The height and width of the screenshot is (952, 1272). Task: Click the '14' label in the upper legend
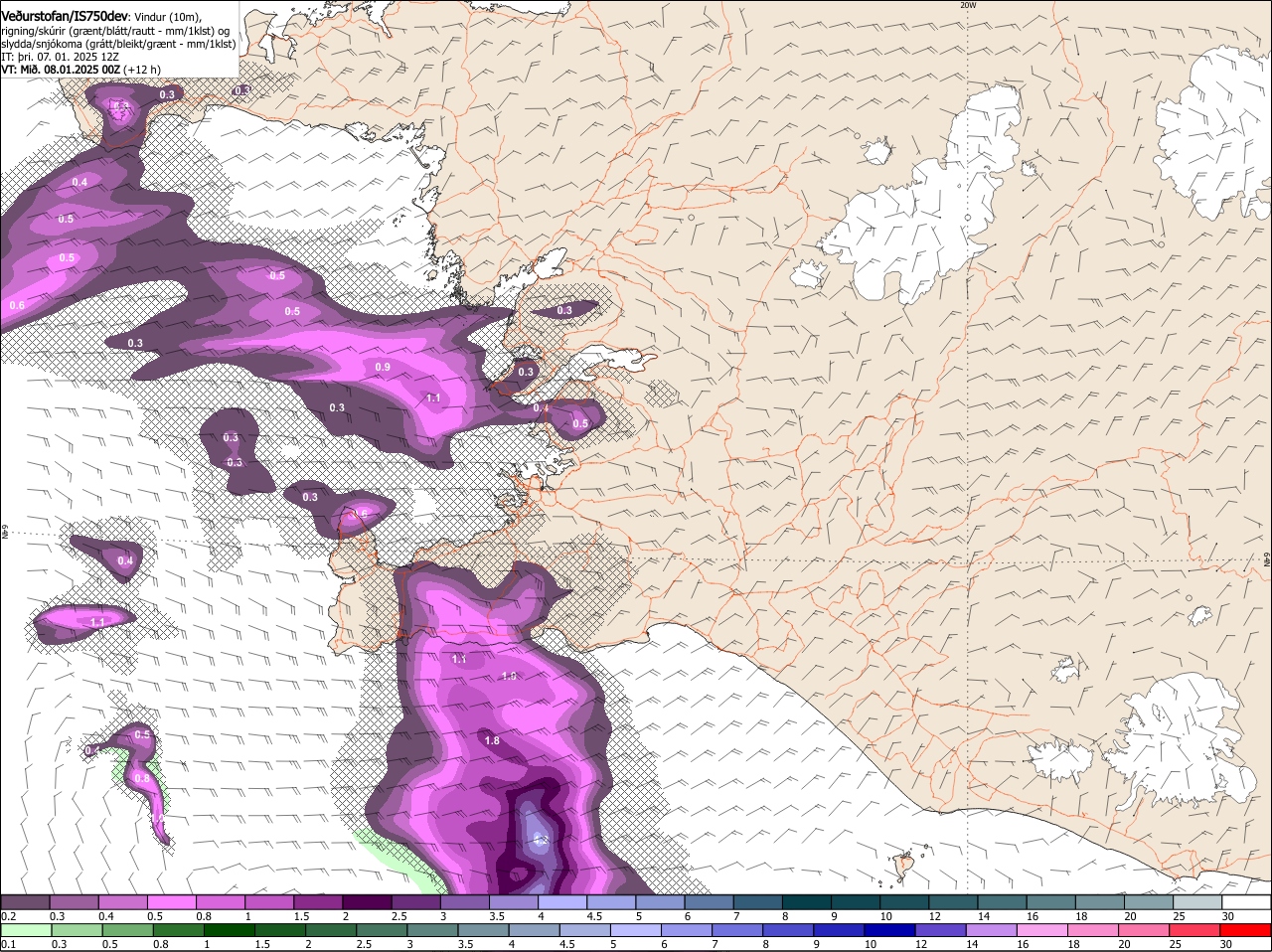[983, 916]
